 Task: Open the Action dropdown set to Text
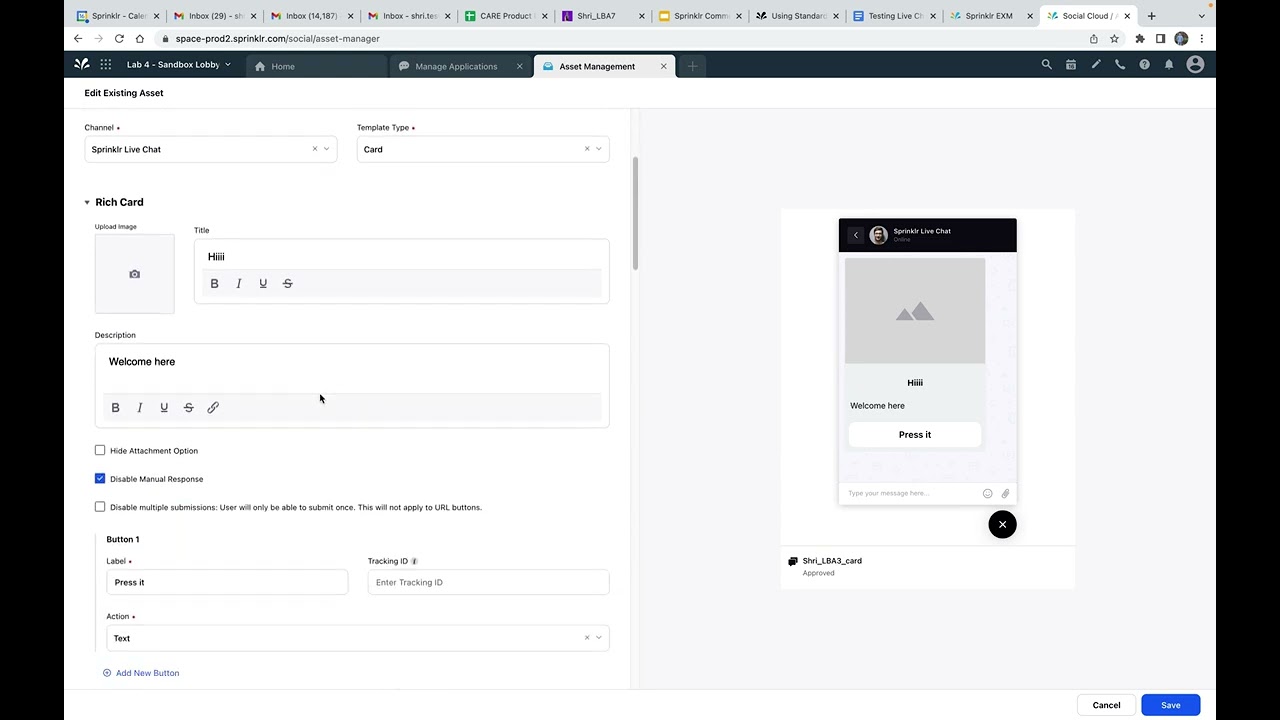(x=358, y=638)
